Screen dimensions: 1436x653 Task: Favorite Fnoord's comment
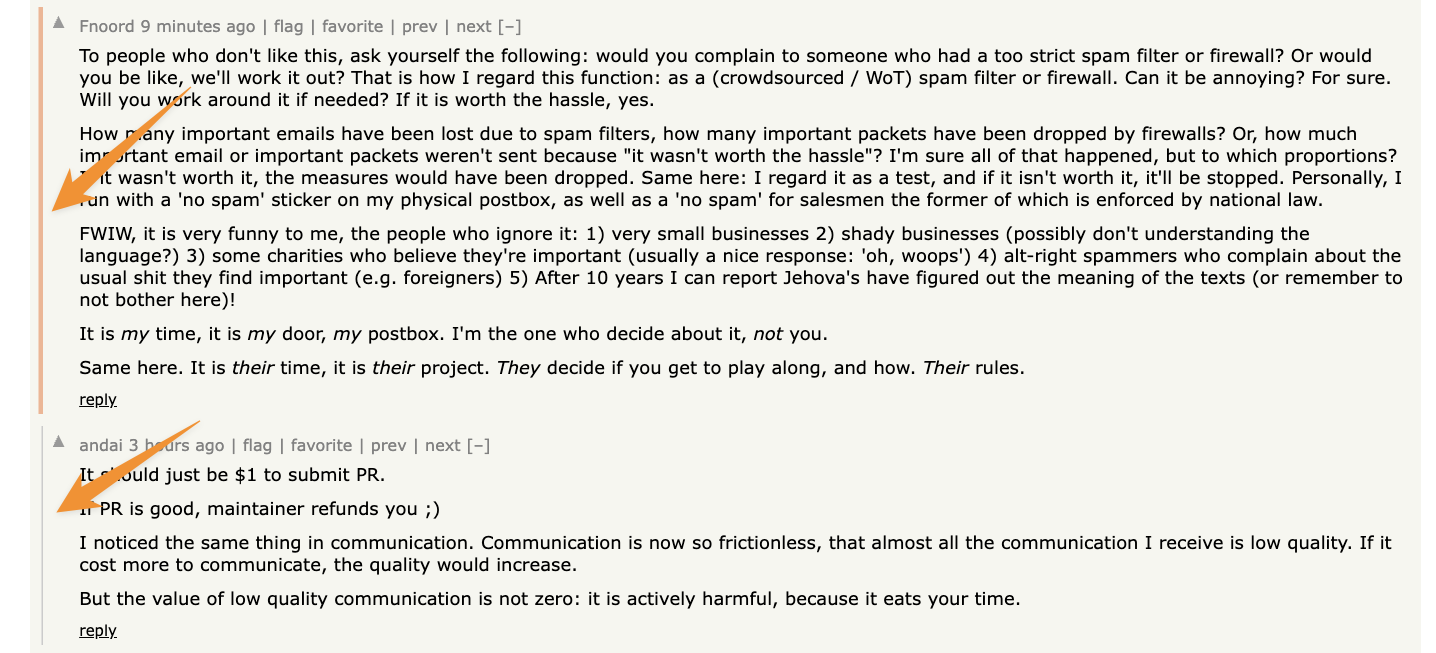[x=351, y=27]
